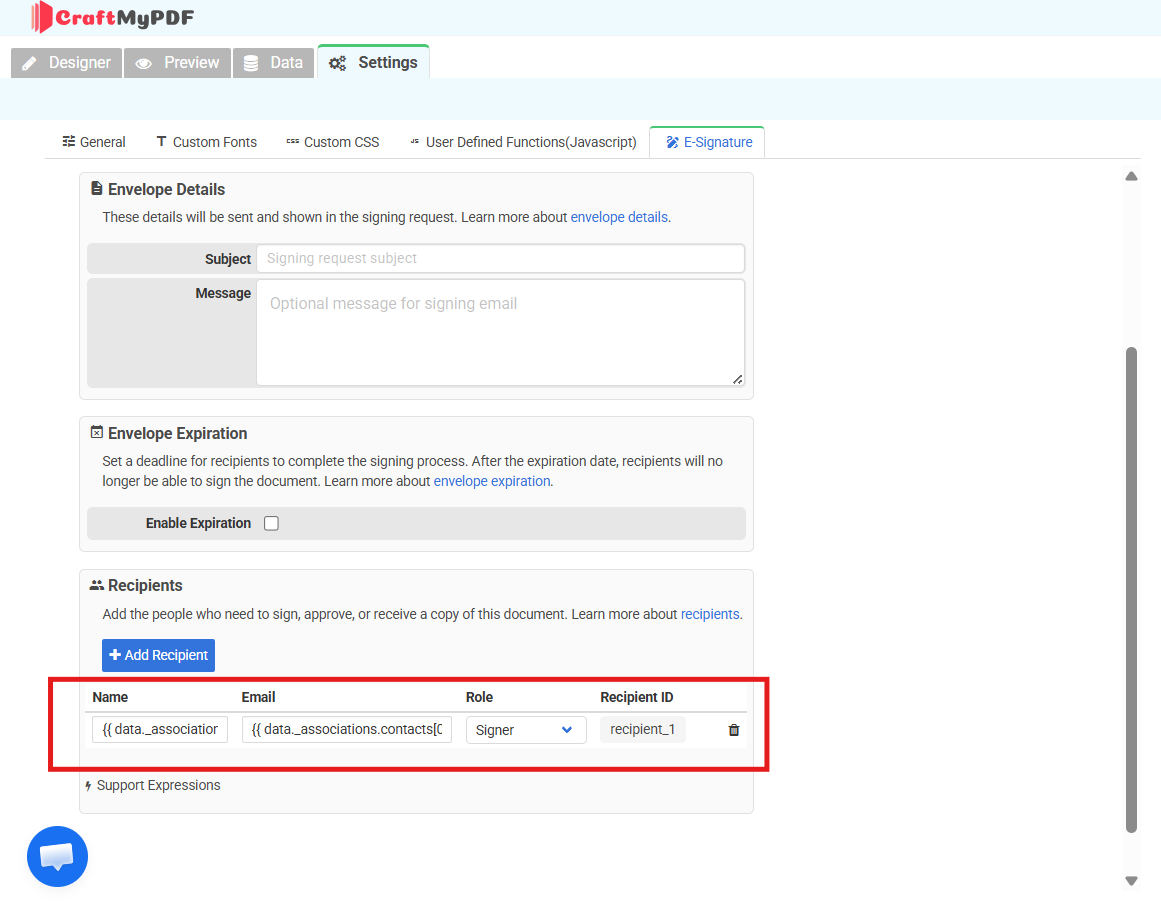Screen dimensions: 1161x902
Task: Open the envelope expiration link
Action: tap(492, 481)
